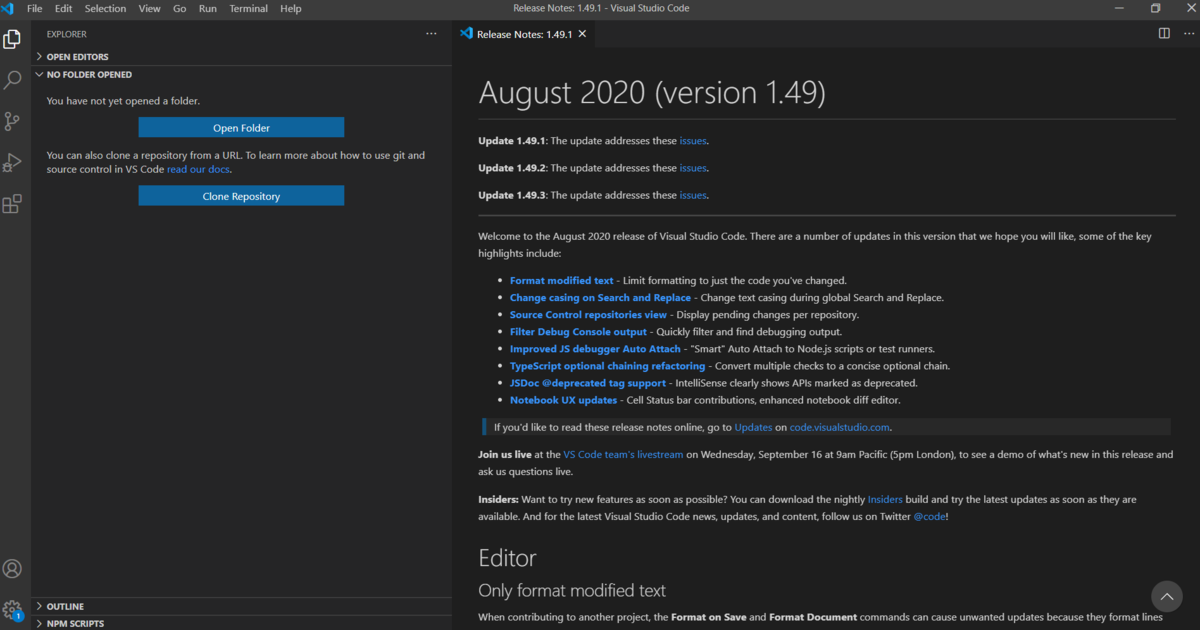Open the VS Code team's livestream link
Screen dimensions: 1200x630
pos(623,455)
